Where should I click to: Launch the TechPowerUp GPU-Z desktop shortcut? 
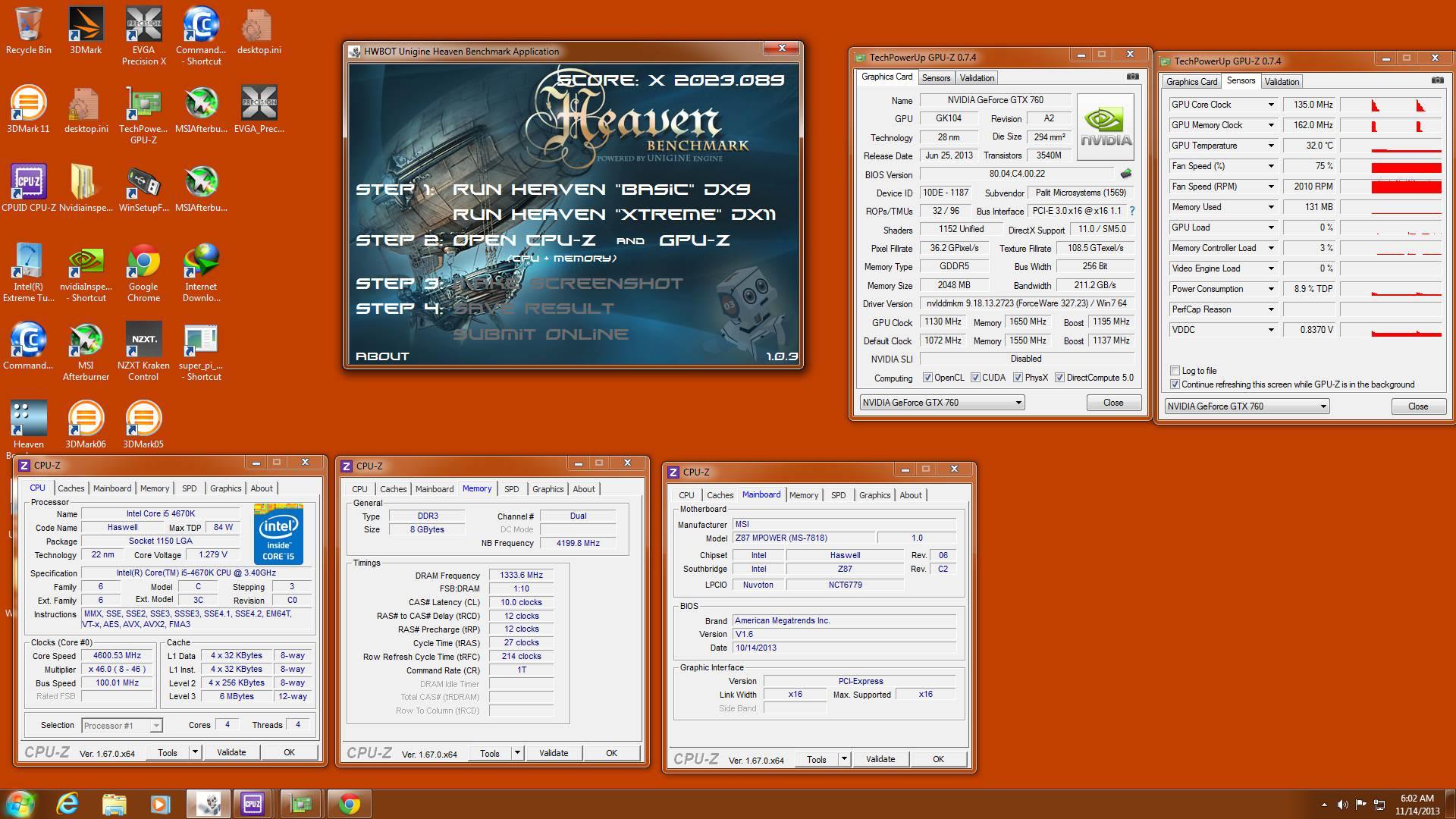143,115
